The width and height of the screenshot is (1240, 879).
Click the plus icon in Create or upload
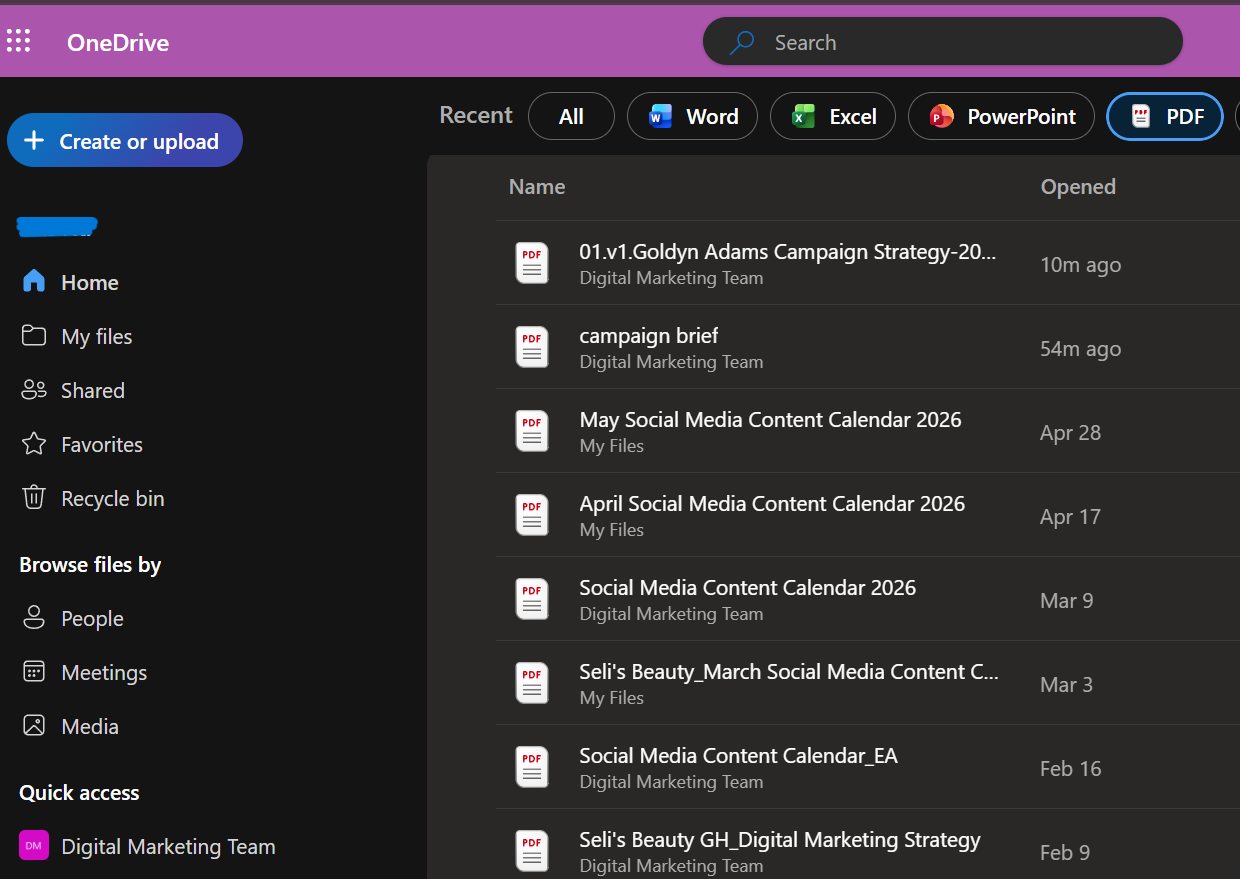pyautogui.click(x=34, y=140)
